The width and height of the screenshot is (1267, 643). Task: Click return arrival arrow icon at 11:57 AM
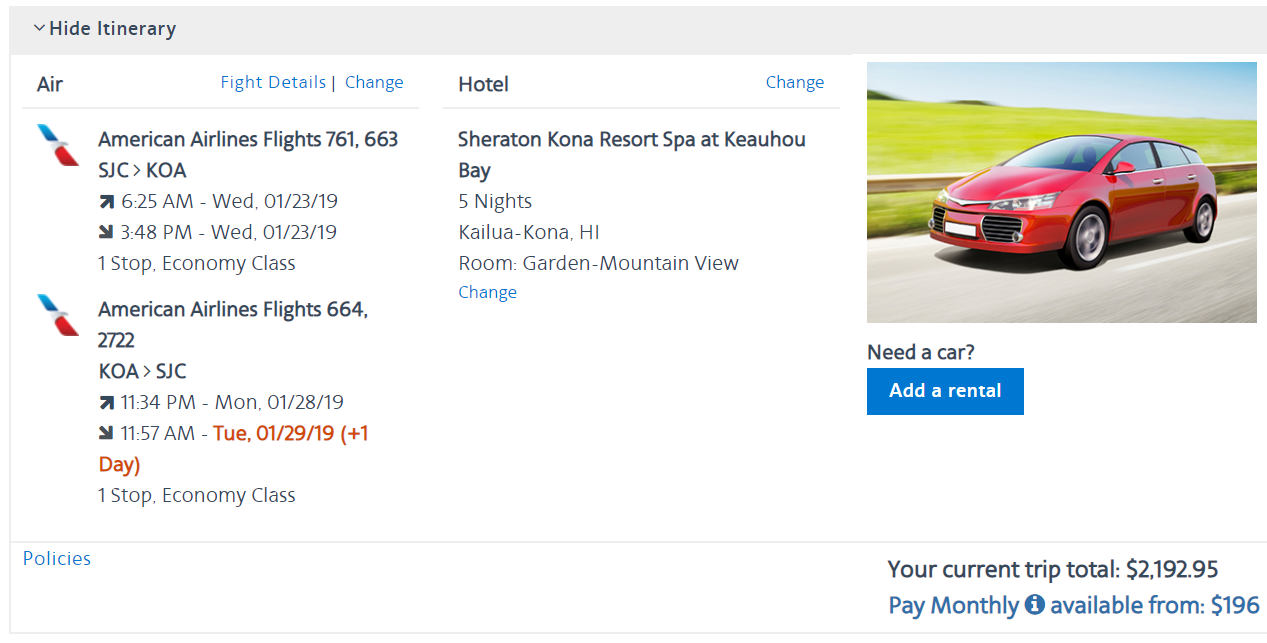point(106,434)
